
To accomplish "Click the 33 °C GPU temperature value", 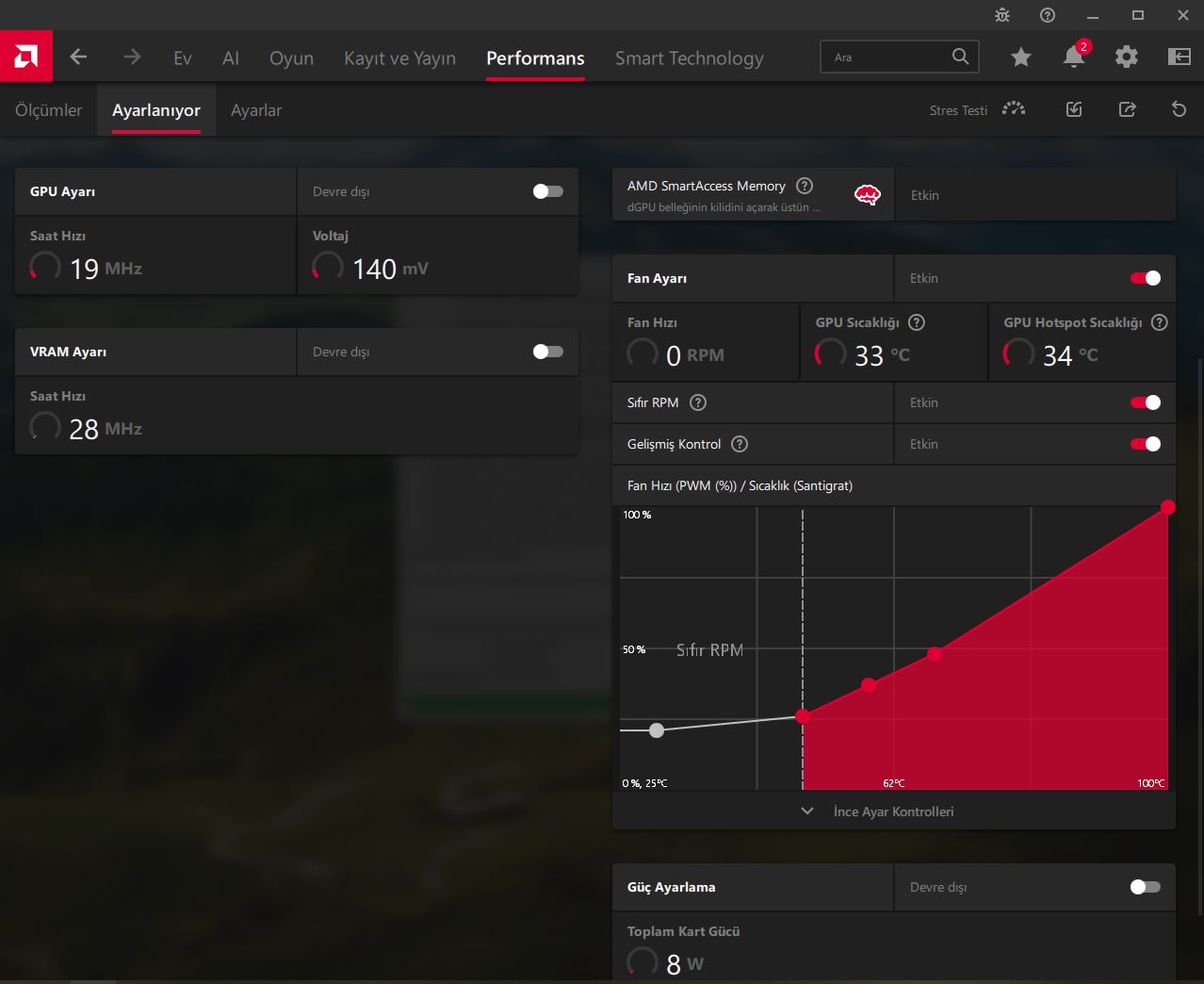I will [883, 355].
